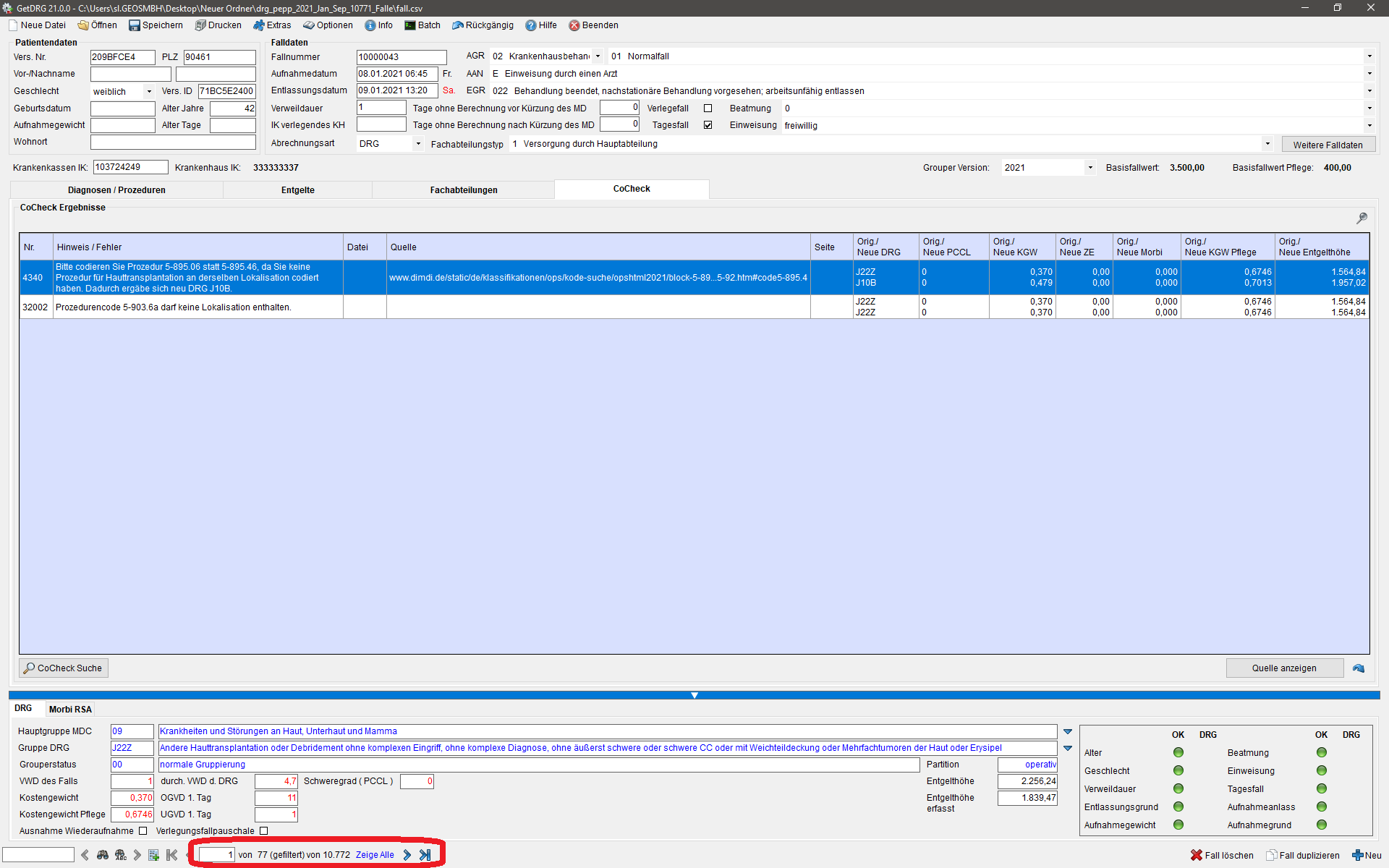Viewport: 1389px width, 868px height.
Task: Check Ausnahme Wiederaufnahme checkbox
Action: pos(143,831)
